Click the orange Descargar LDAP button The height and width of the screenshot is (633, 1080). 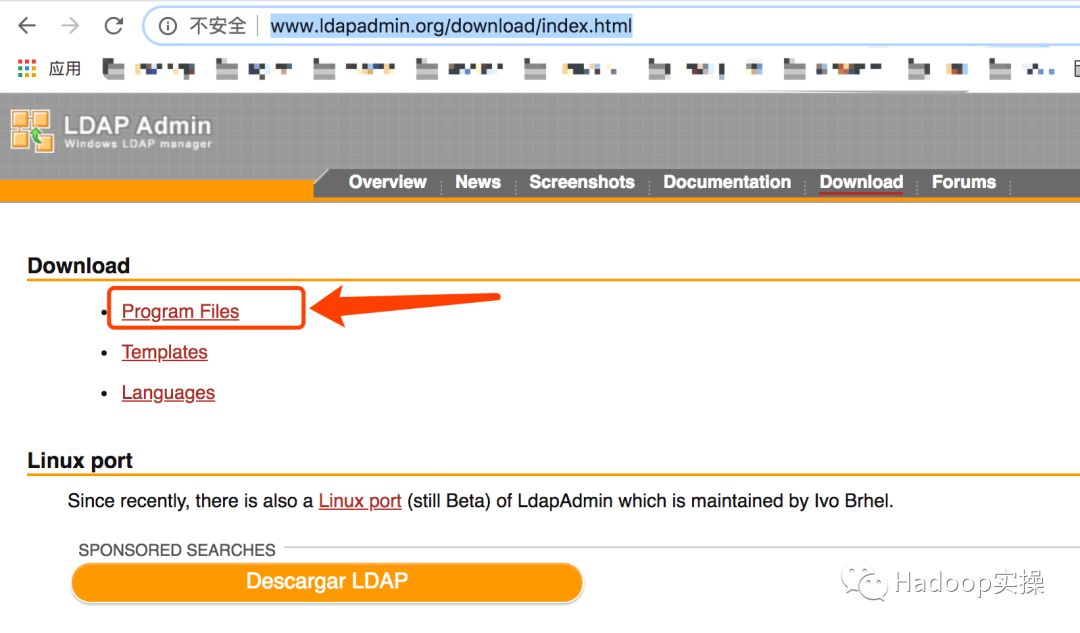click(x=327, y=582)
